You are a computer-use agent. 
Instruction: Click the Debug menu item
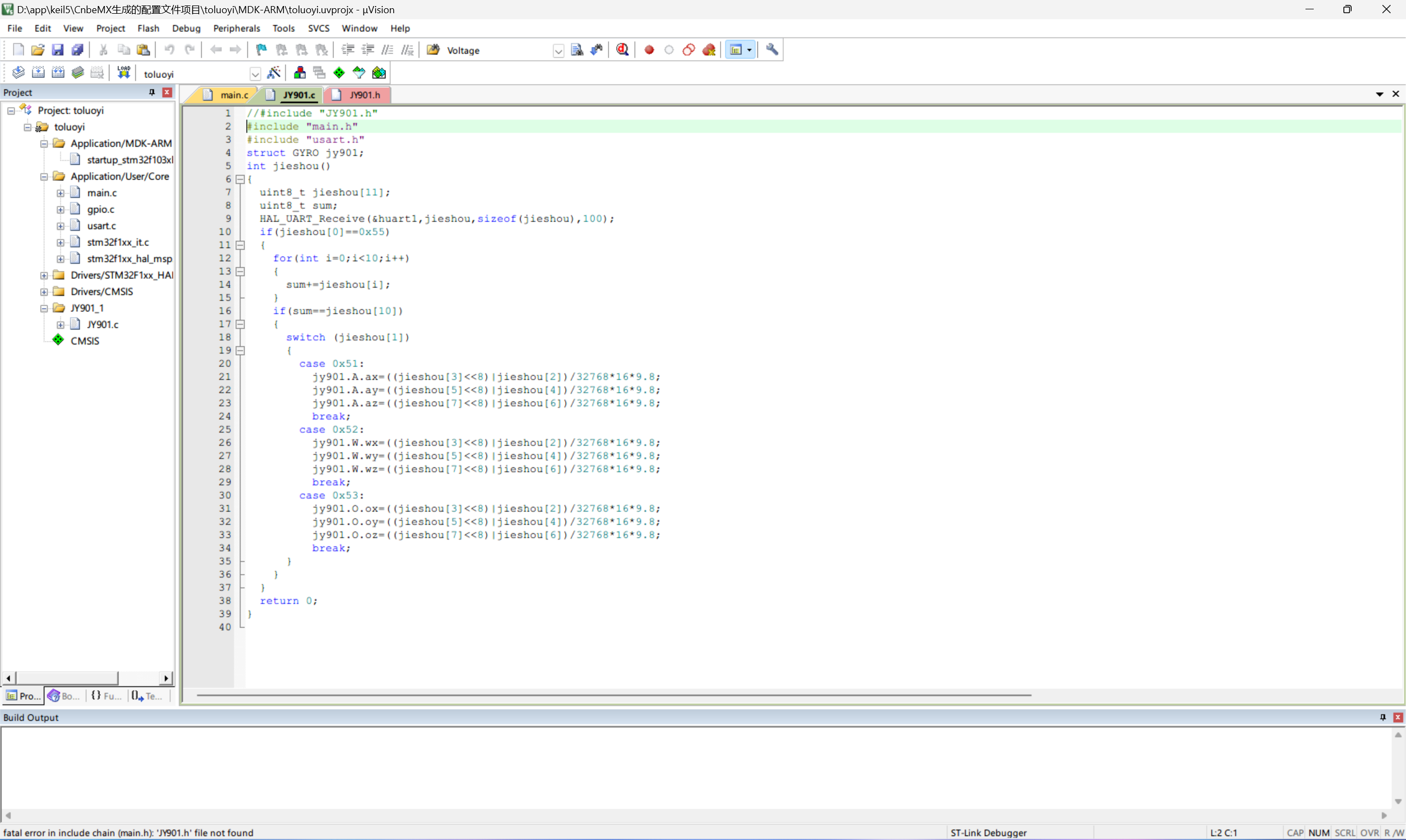tap(185, 28)
